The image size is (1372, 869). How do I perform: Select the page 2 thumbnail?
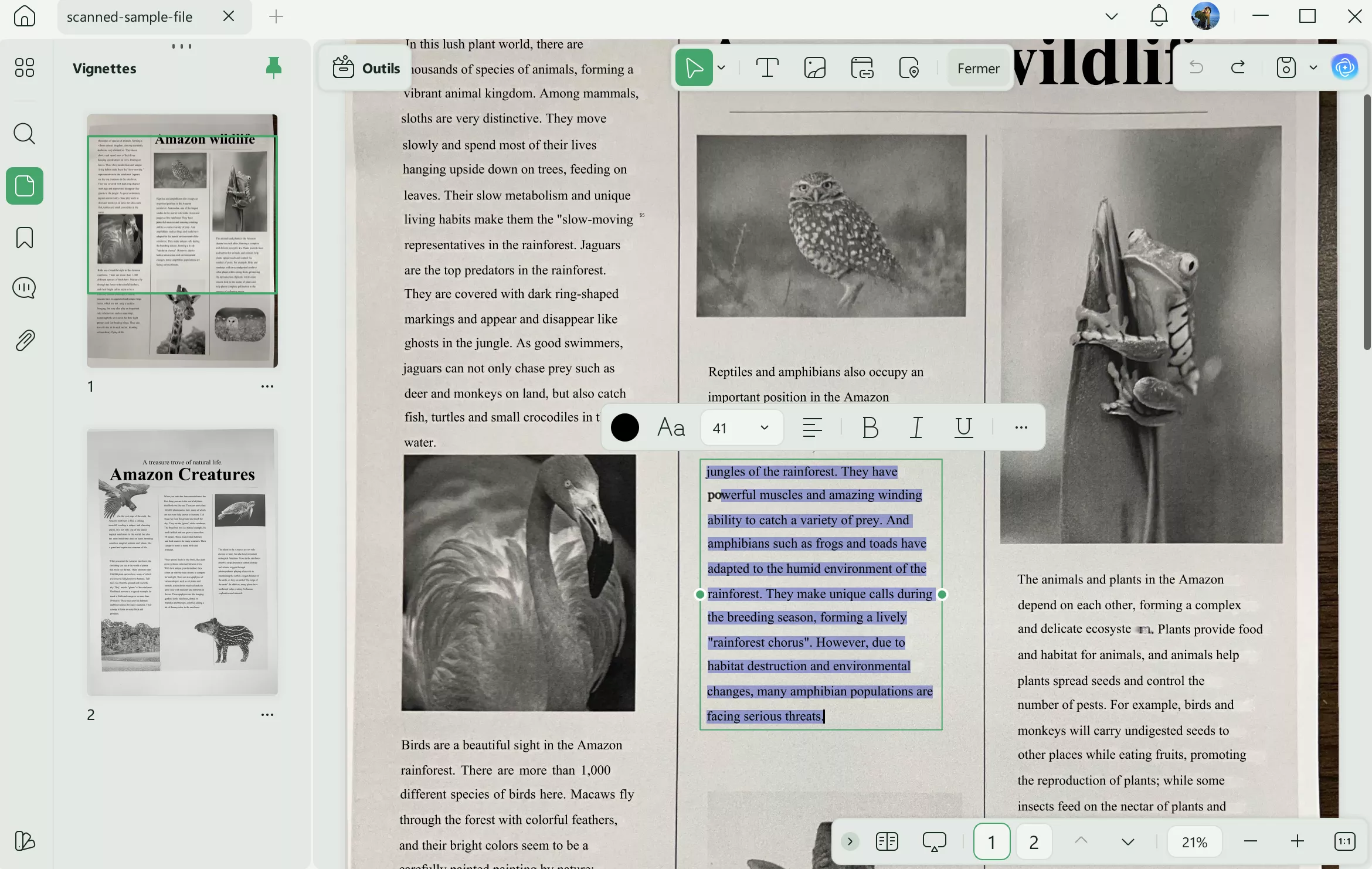coord(182,562)
